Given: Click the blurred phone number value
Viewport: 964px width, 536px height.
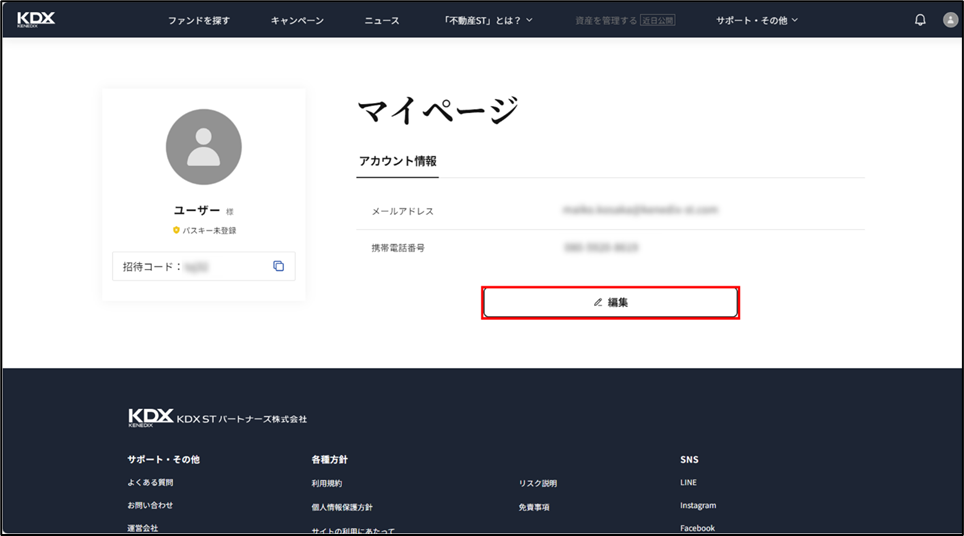Looking at the screenshot, I should click(601, 248).
